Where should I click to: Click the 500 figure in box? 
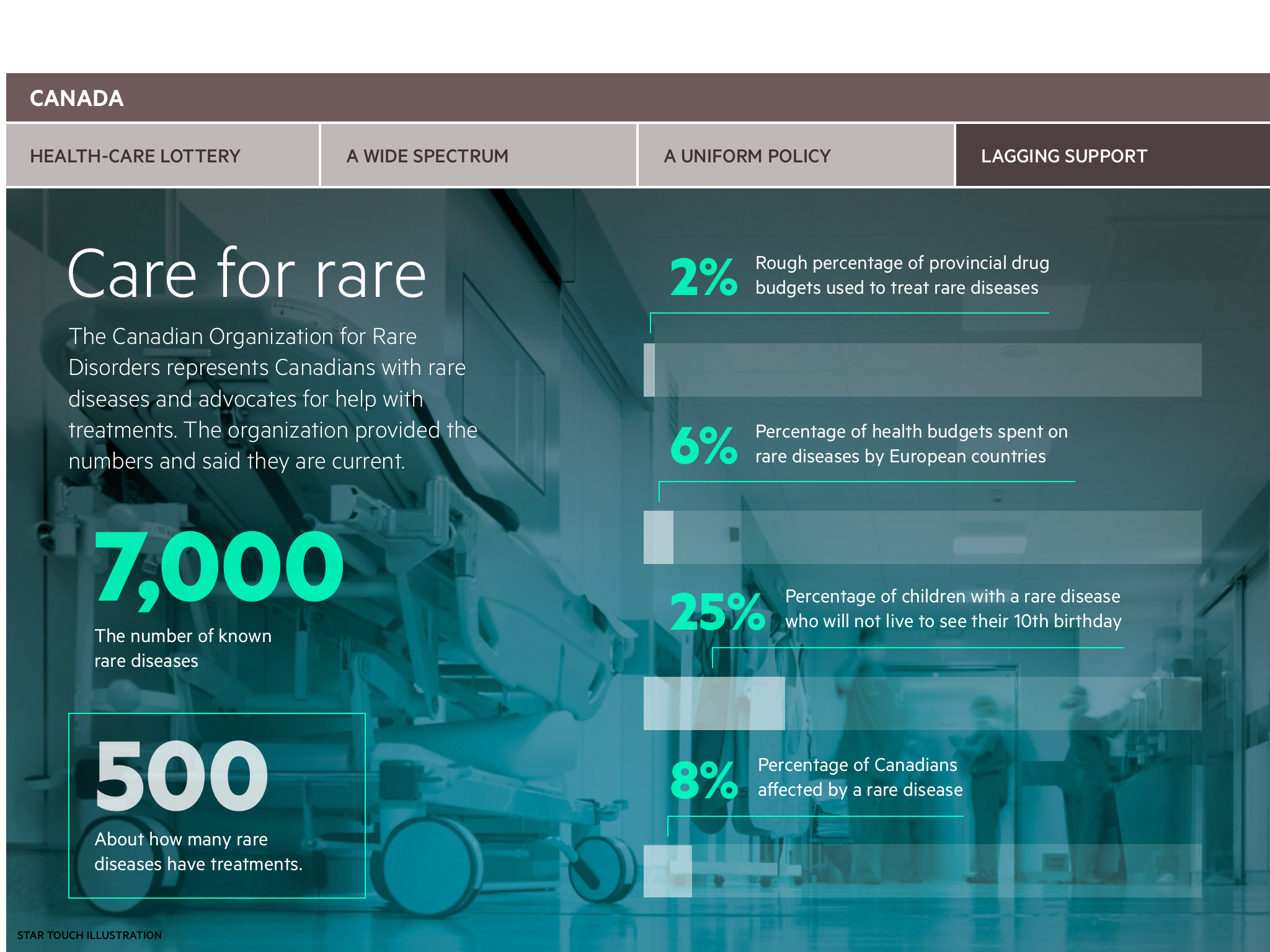(182, 776)
